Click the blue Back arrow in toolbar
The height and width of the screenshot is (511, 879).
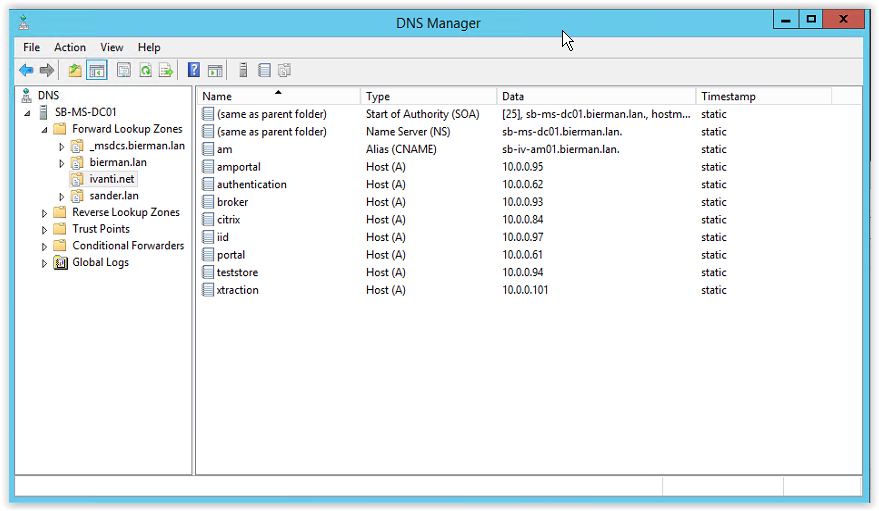pyautogui.click(x=26, y=70)
